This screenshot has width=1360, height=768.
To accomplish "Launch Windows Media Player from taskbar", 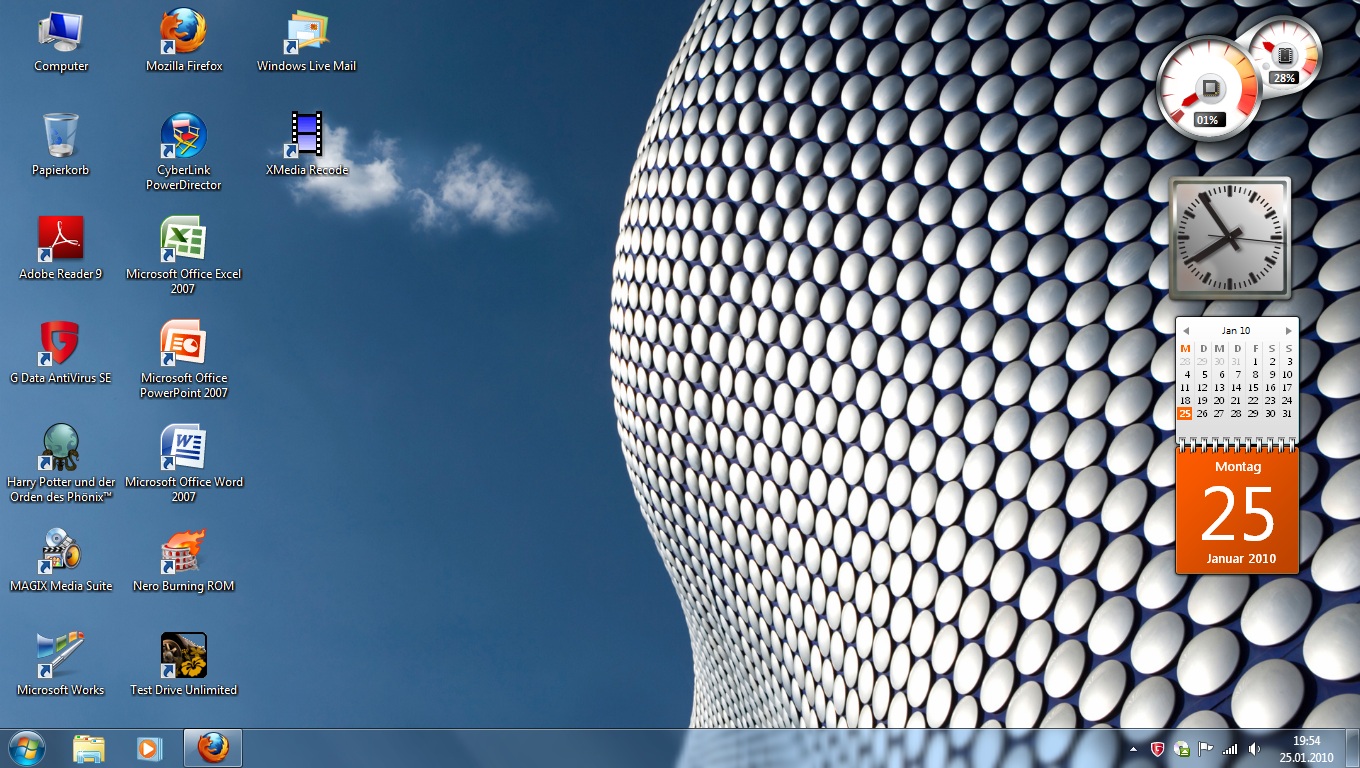I will pyautogui.click(x=149, y=748).
